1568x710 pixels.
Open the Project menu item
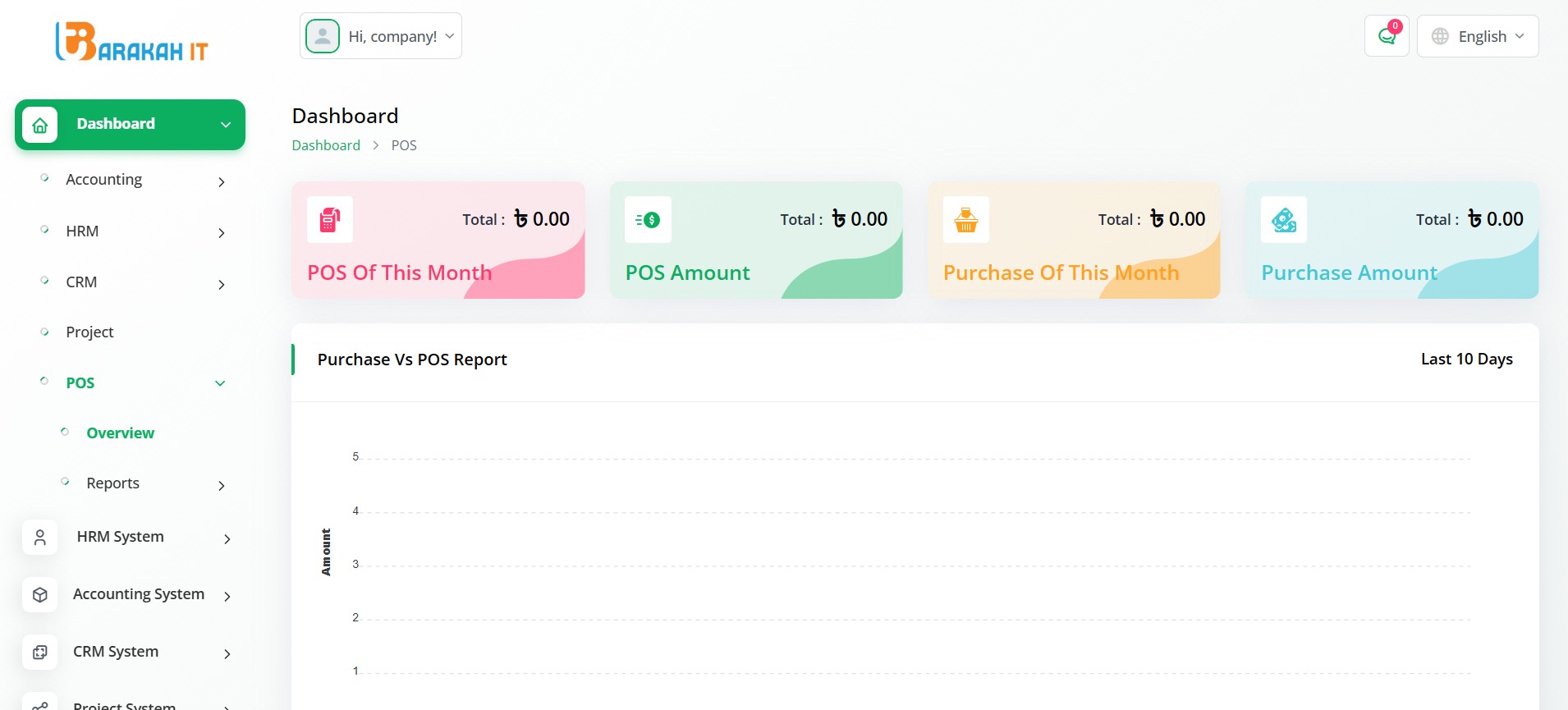pyautogui.click(x=90, y=332)
